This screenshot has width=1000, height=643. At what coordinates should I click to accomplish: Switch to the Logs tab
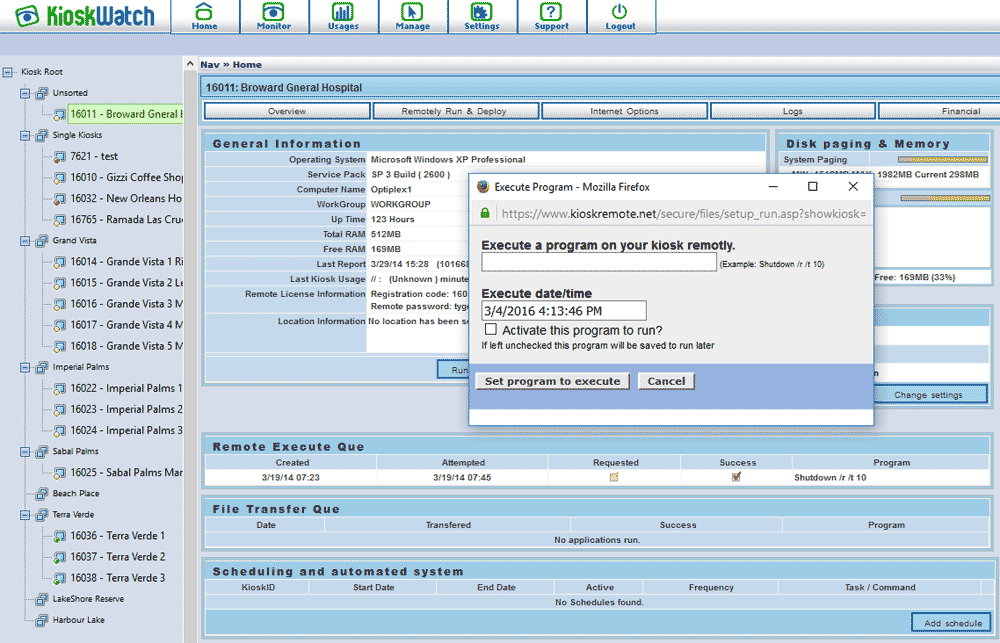pos(793,111)
